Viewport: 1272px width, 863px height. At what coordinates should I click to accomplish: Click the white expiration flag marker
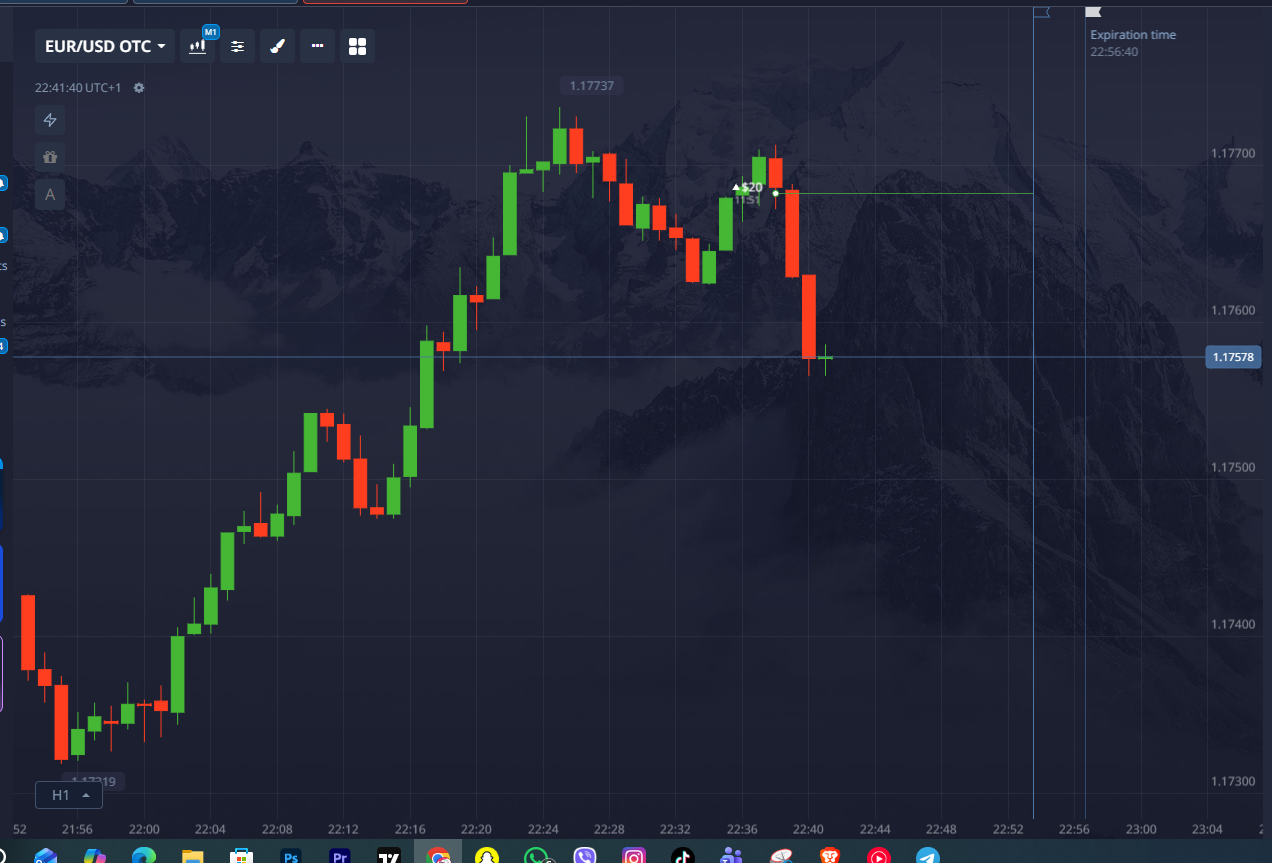[x=1093, y=12]
